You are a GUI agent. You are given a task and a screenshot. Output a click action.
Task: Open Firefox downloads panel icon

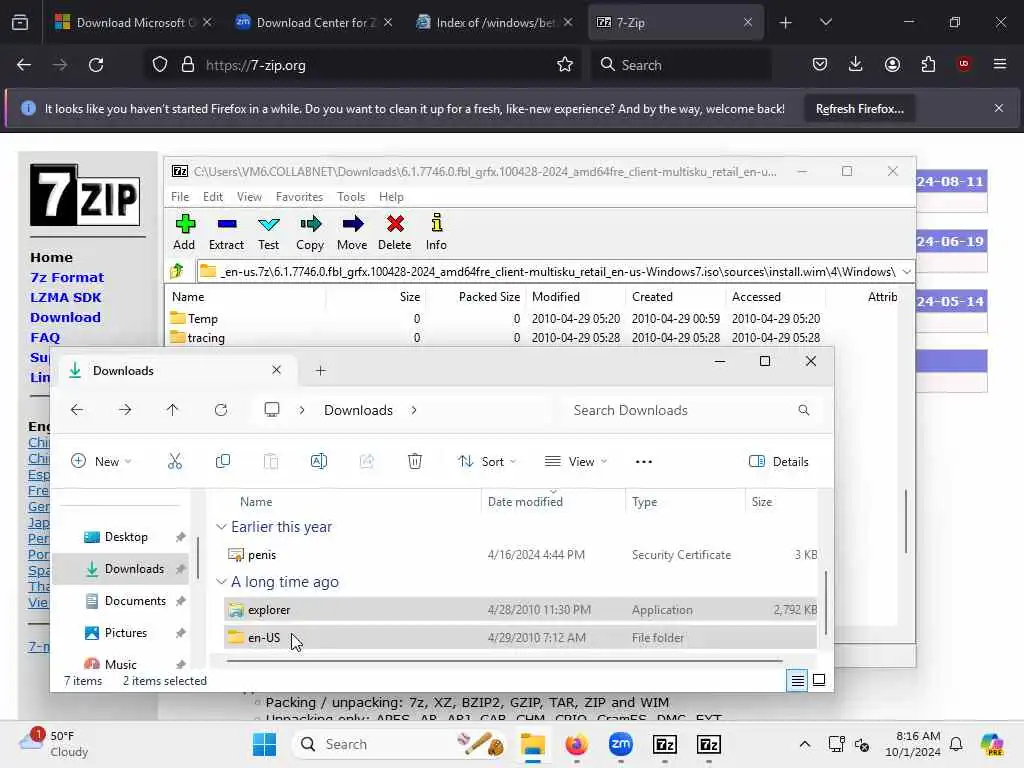[856, 65]
